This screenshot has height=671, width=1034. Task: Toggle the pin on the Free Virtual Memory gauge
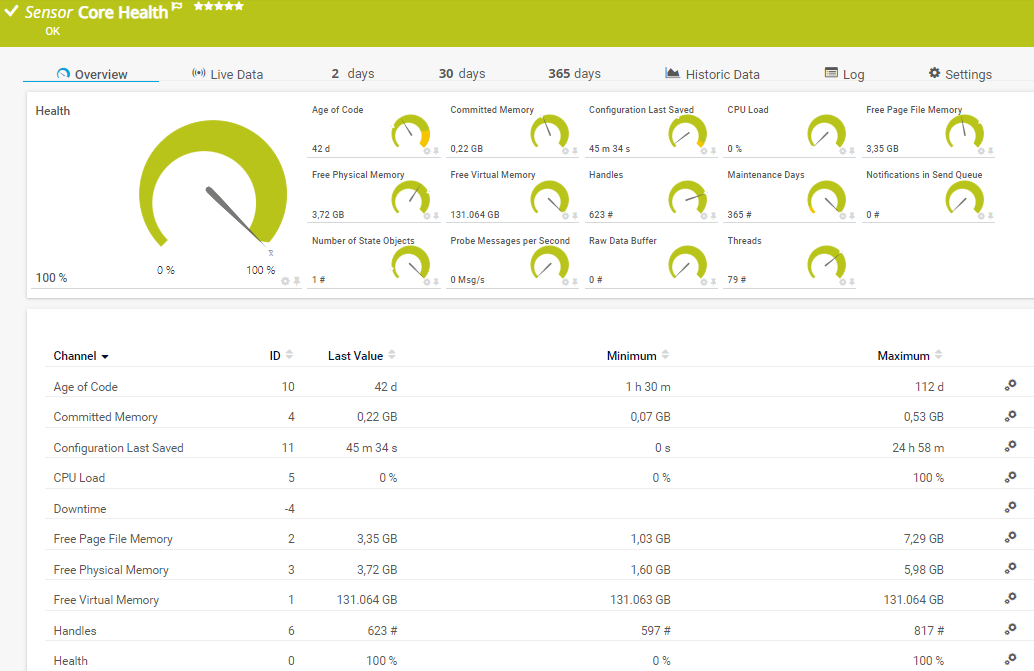575,216
